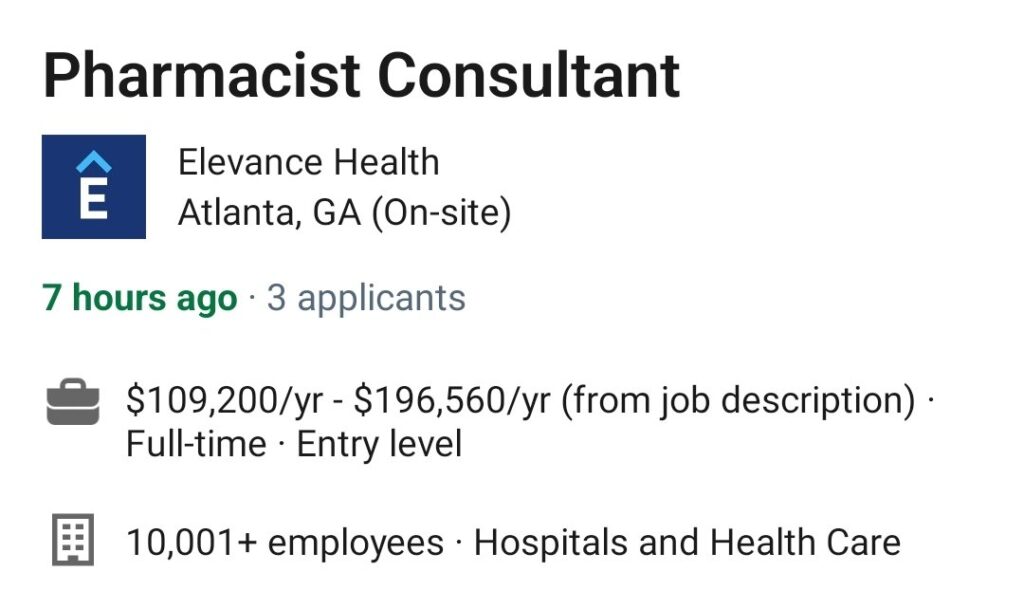Click the briefcase salary icon
Viewport: 1024px width, 590px height.
73,402
